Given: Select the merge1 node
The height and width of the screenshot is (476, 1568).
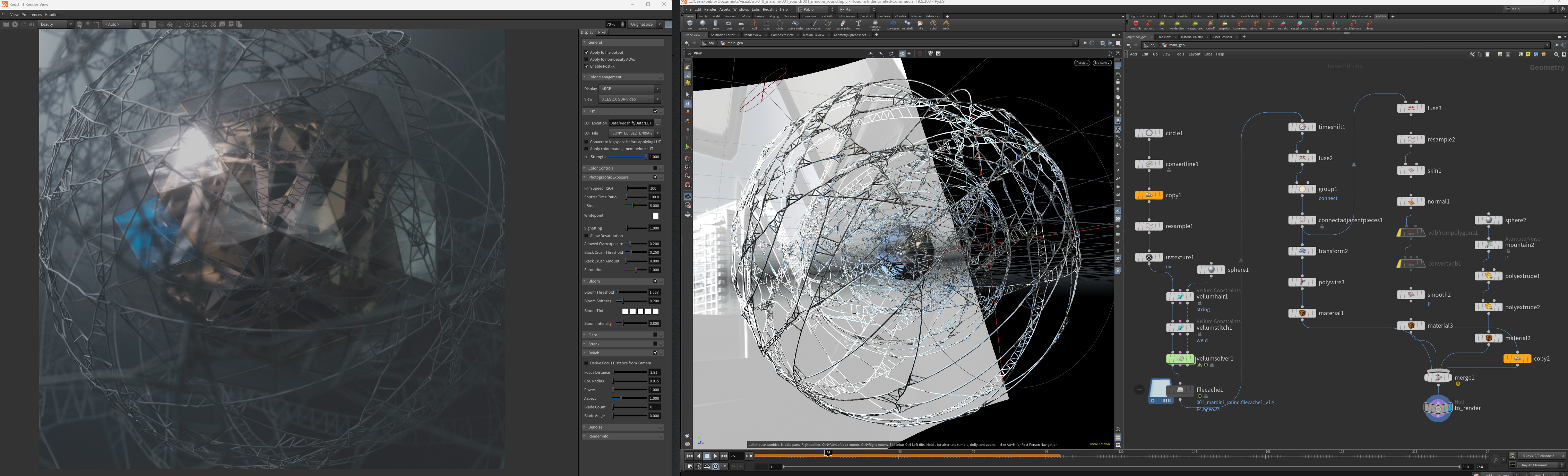Looking at the screenshot, I should coord(1438,378).
